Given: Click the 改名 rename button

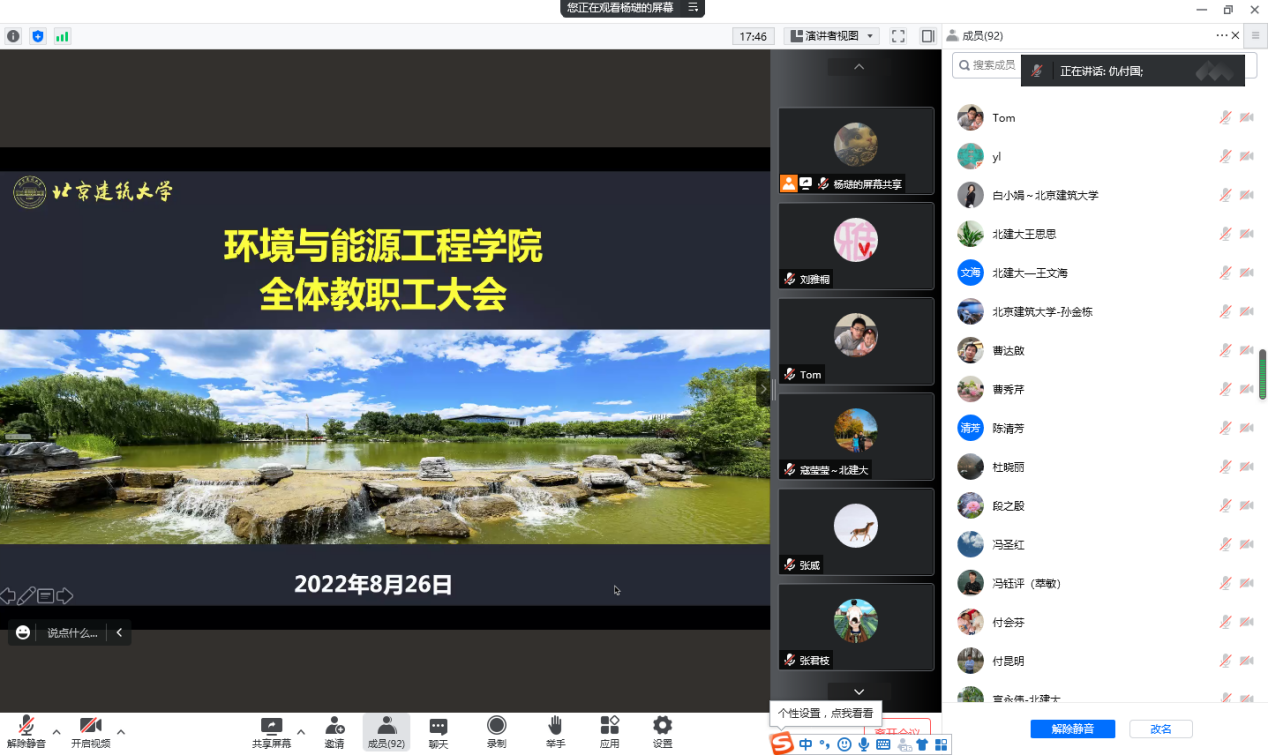Looking at the screenshot, I should [x=1162, y=728].
